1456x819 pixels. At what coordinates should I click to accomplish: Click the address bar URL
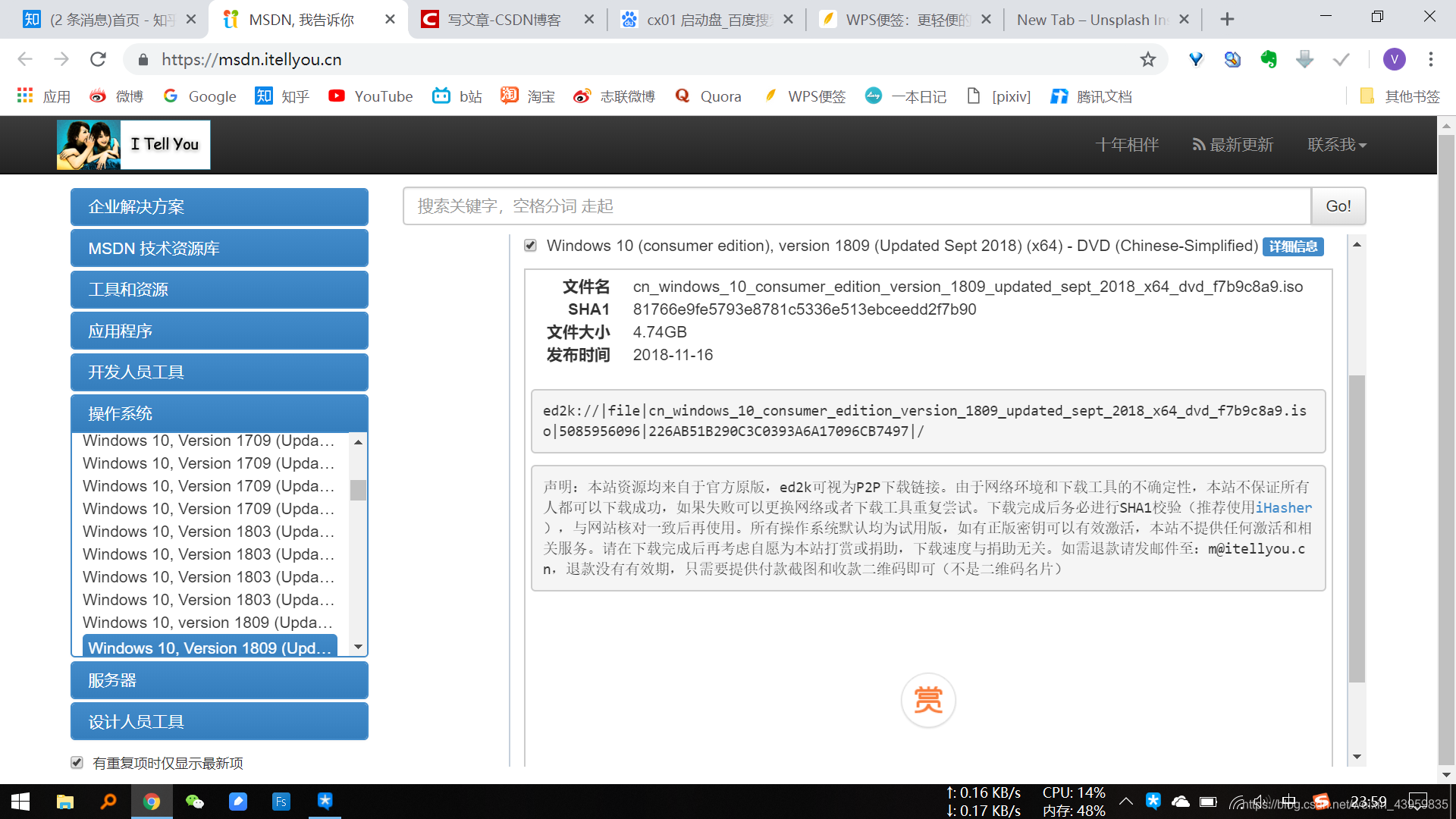point(252,59)
